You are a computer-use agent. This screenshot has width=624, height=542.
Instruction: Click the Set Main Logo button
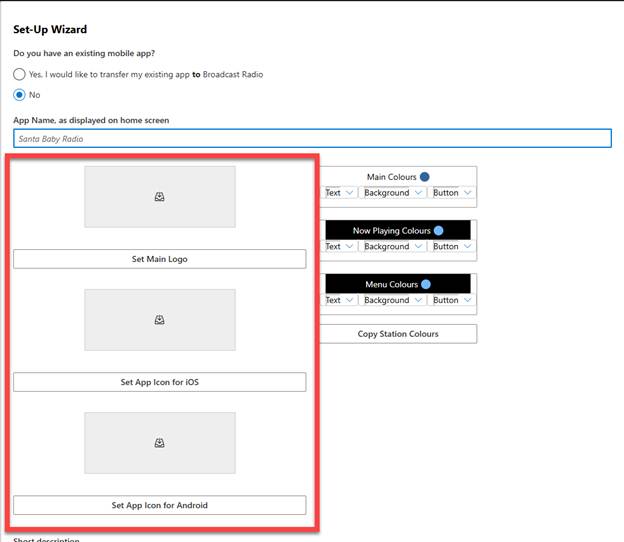coord(160,259)
